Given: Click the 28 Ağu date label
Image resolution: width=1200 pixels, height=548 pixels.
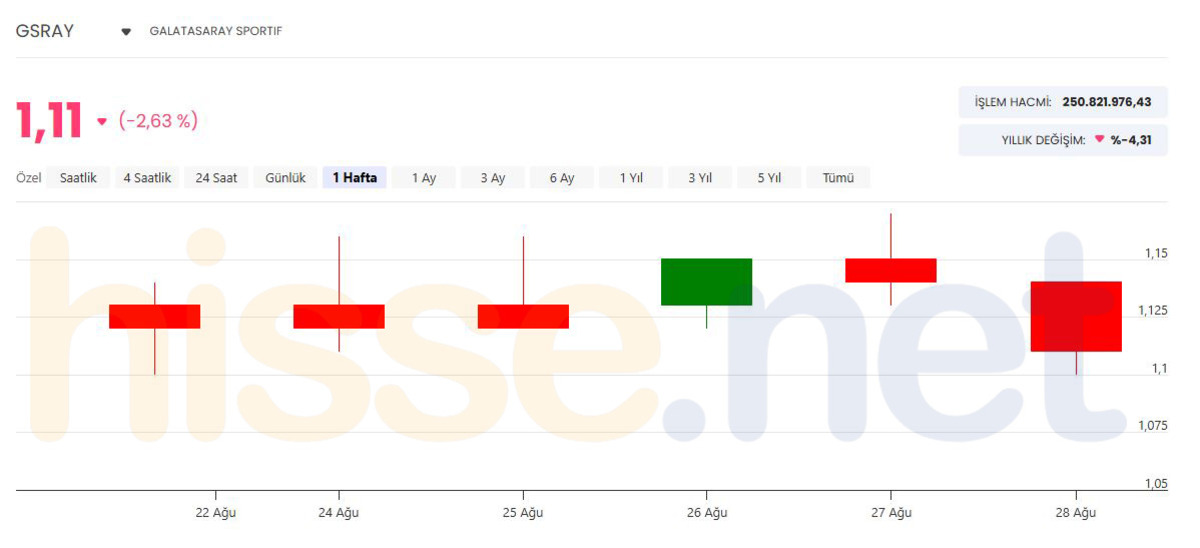Looking at the screenshot, I should (1075, 513).
